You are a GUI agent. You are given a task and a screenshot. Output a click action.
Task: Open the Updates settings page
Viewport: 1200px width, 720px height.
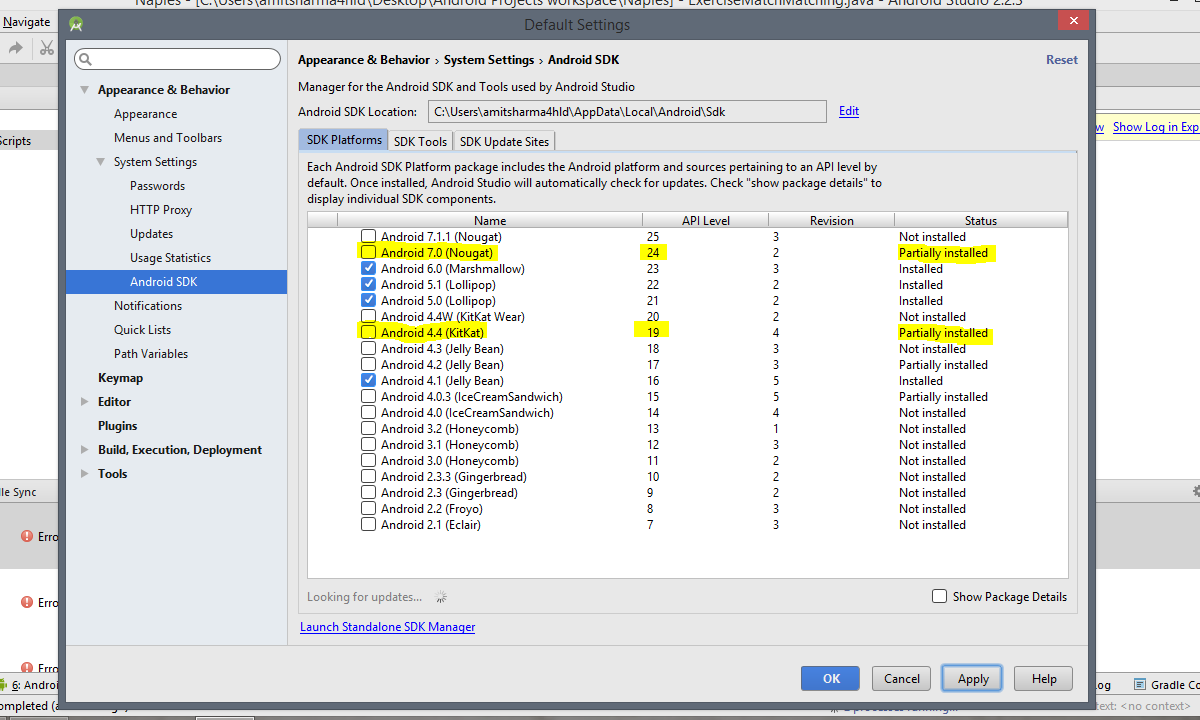[x=151, y=234]
